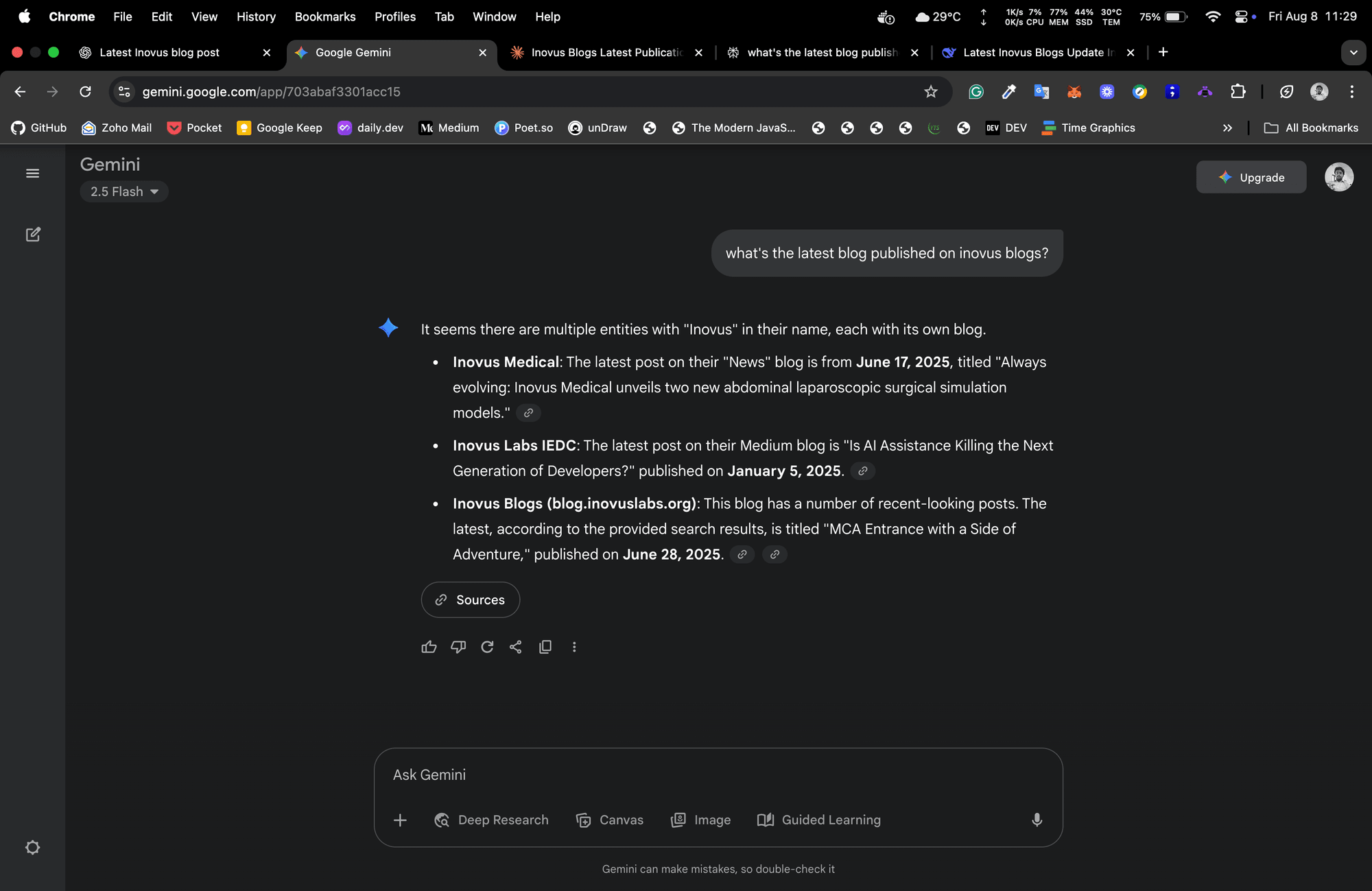Open settings gear in Gemini sidebar
This screenshot has width=1372, height=891.
pos(32,847)
